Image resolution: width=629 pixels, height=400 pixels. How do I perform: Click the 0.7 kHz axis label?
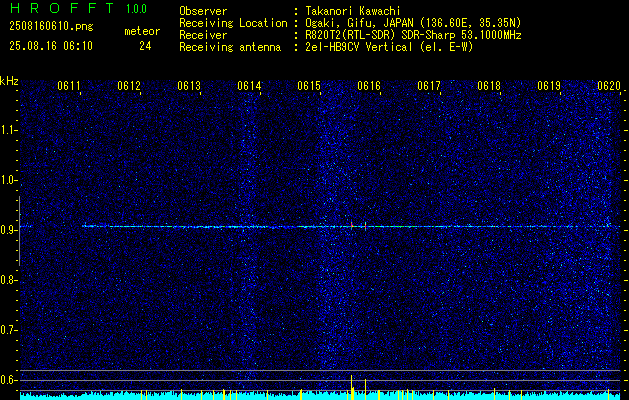[x=9, y=330]
